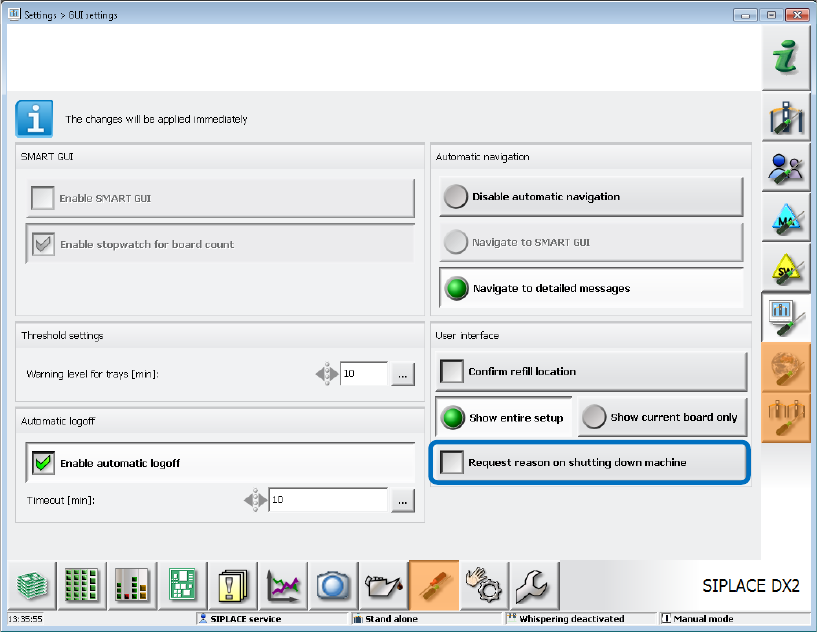The height and width of the screenshot is (632, 817).
Task: Select Navigate to SMART GUI option
Action: (591, 242)
